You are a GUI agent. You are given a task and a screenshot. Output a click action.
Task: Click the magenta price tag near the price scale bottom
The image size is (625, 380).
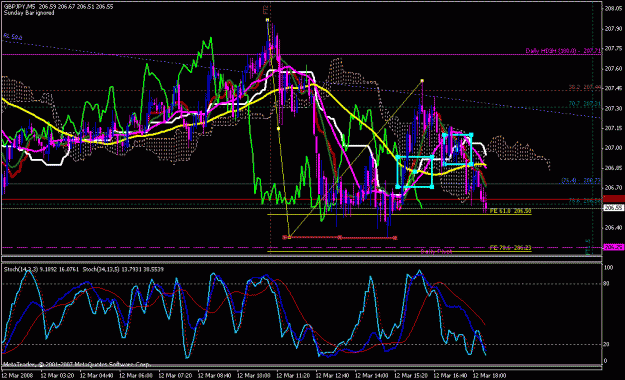pos(613,247)
